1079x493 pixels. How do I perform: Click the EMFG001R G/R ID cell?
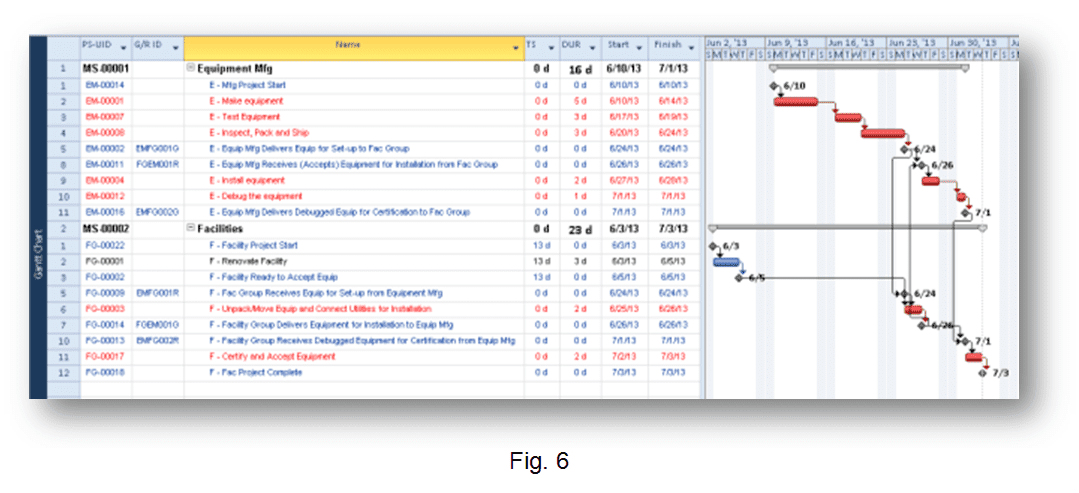(x=158, y=293)
